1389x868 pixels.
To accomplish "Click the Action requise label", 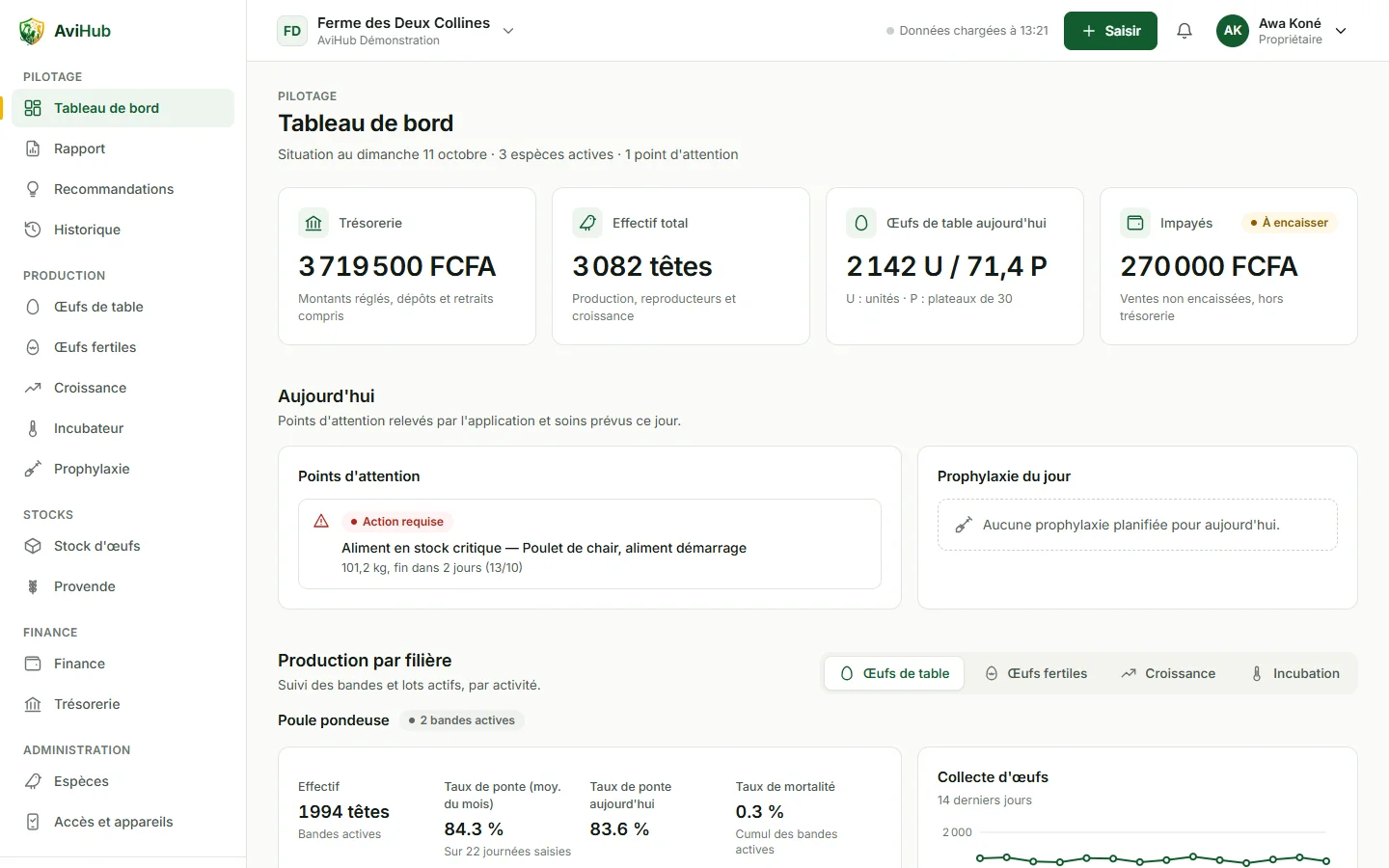I will coord(396,522).
